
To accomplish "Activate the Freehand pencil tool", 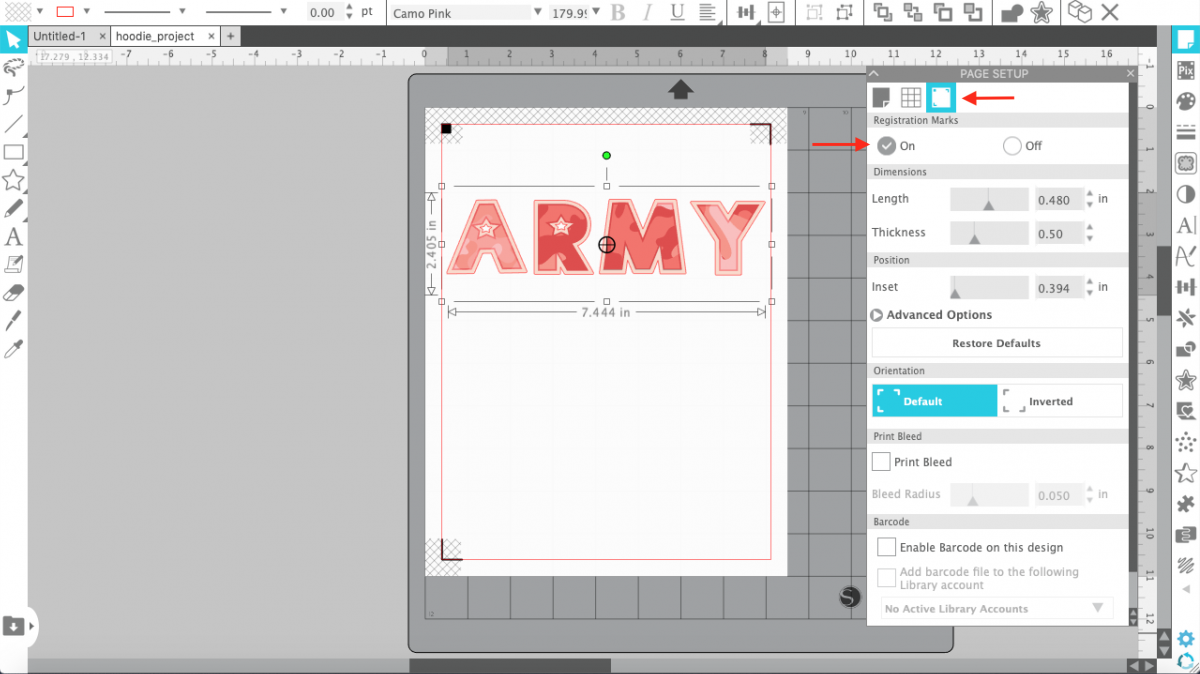I will (x=13, y=208).
